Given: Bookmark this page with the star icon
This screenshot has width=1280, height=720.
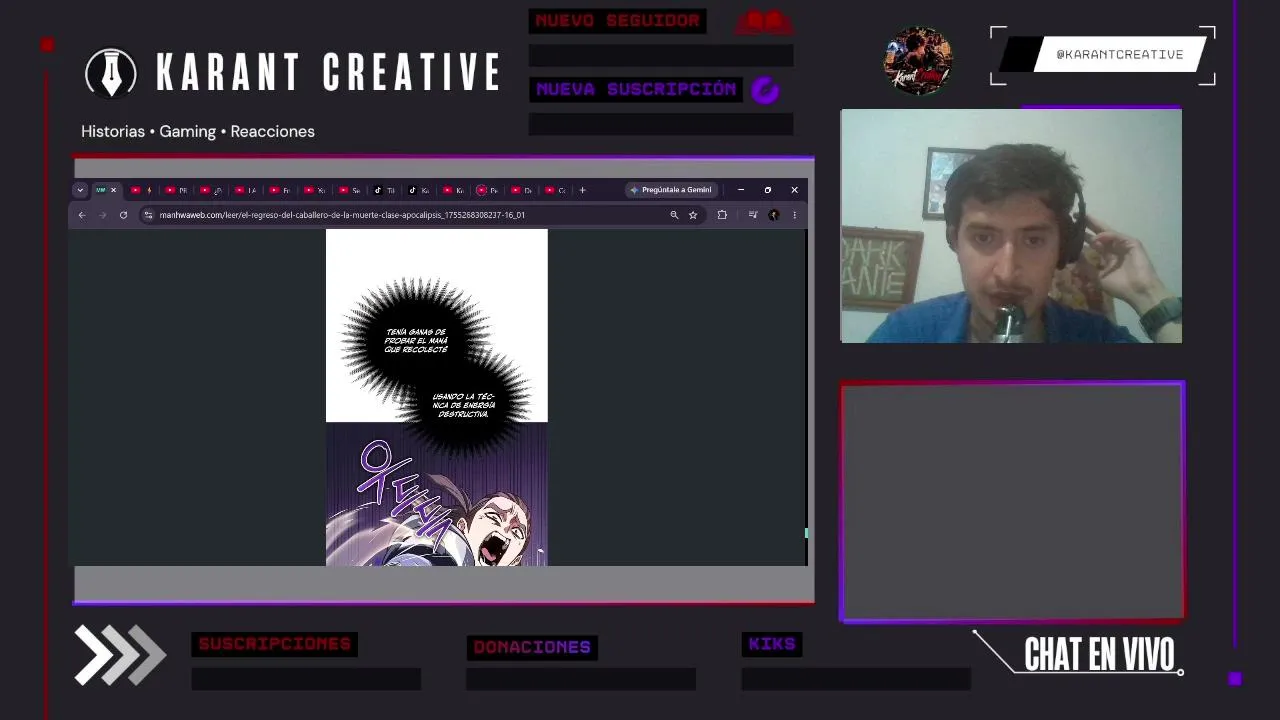Looking at the screenshot, I should [x=692, y=215].
